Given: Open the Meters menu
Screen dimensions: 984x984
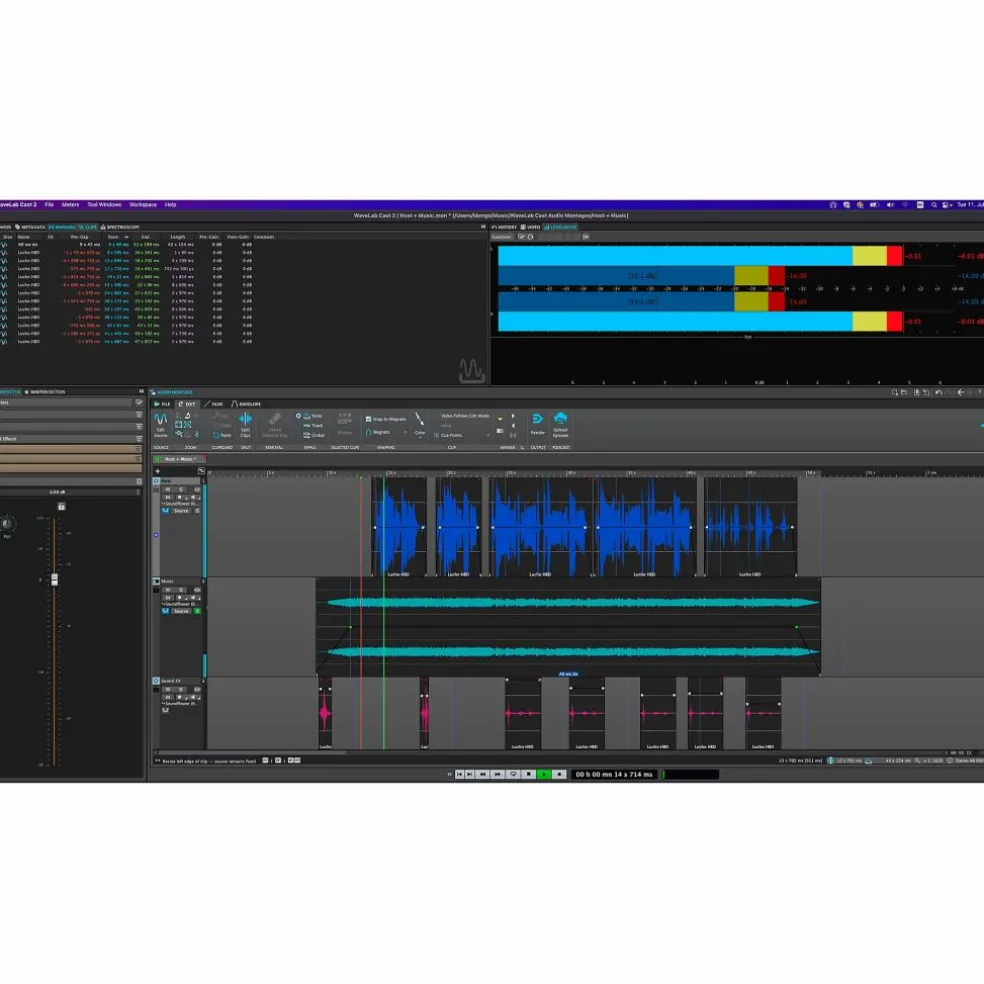Looking at the screenshot, I should (70, 205).
